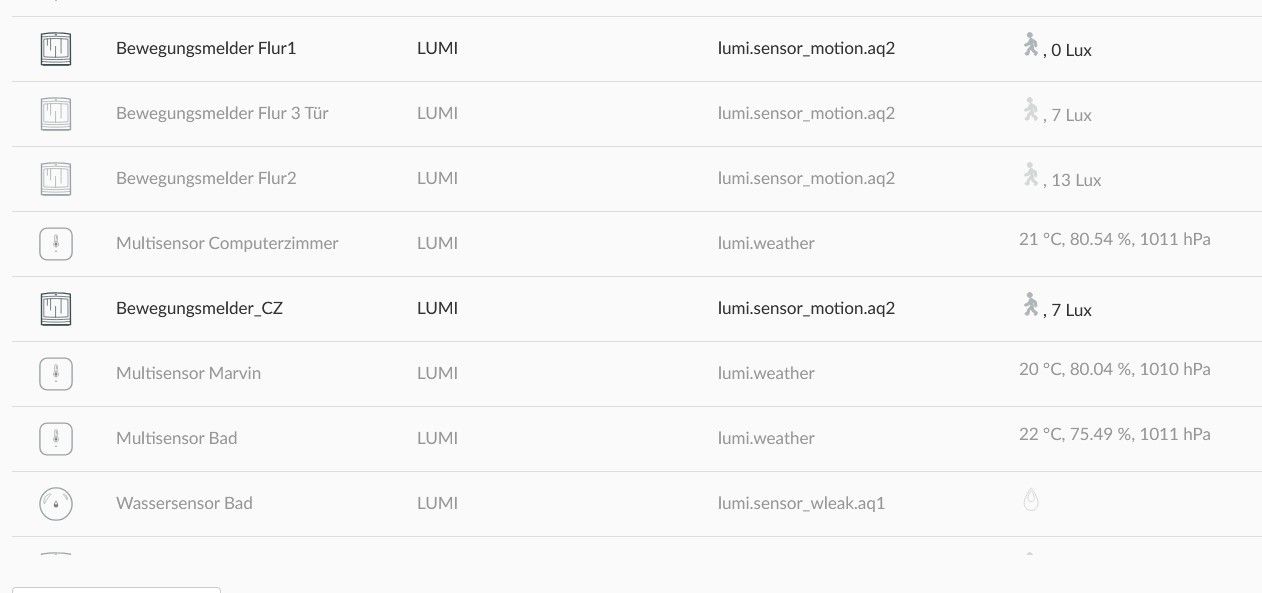
Task: Click the Multisensor Computerzimmer thermometer icon
Action: (x=56, y=244)
